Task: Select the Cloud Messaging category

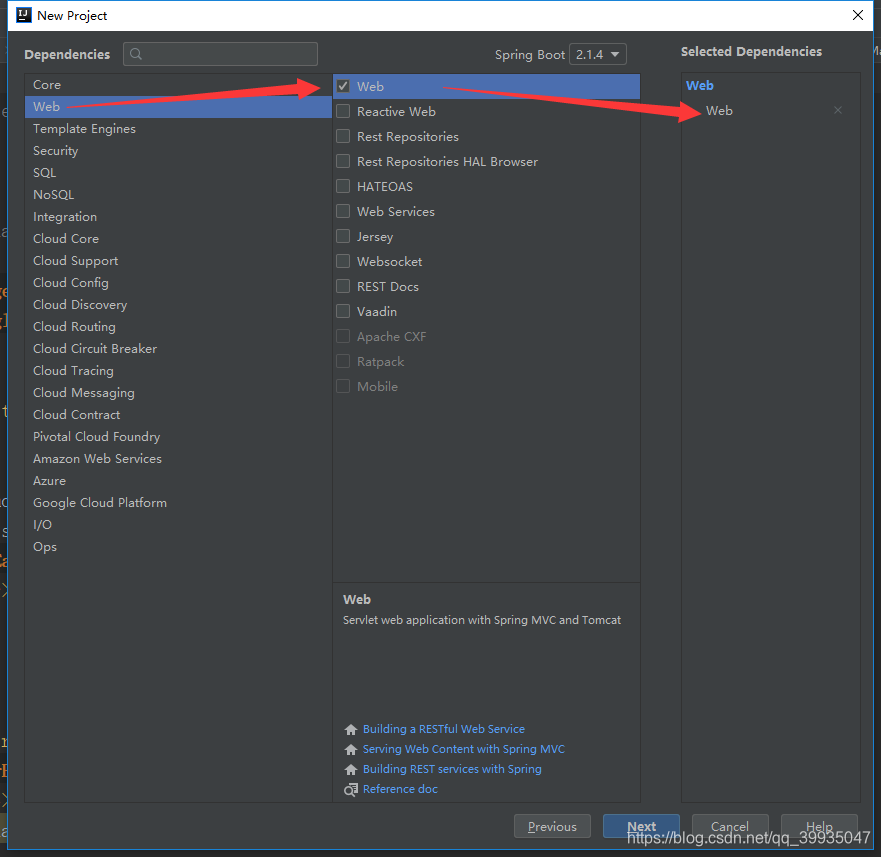Action: click(178, 392)
